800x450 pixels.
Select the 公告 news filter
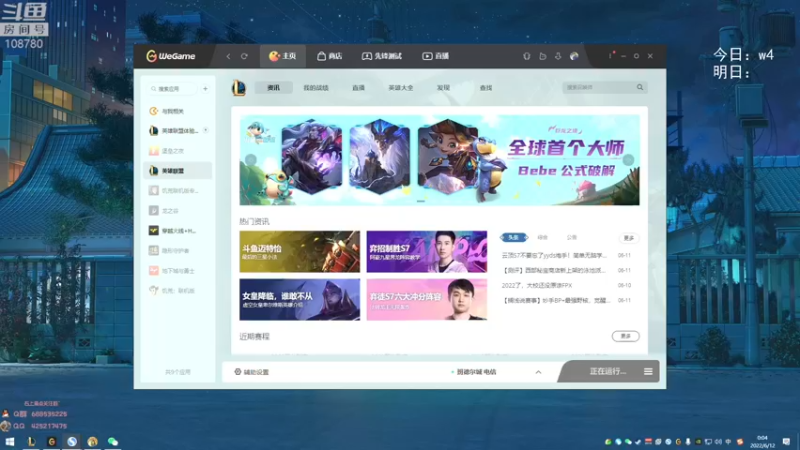(x=571, y=237)
